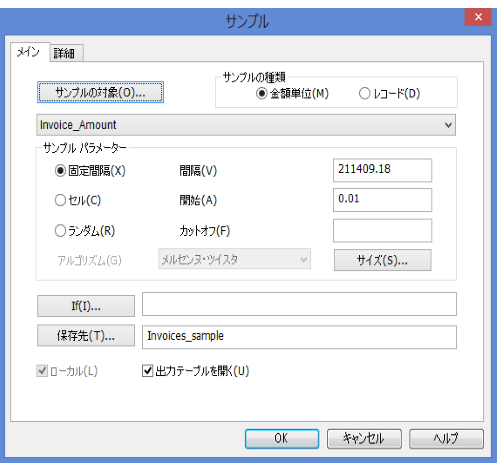Open the サイズ(S)... calculator button
This screenshot has height=463, width=497.
(x=383, y=260)
